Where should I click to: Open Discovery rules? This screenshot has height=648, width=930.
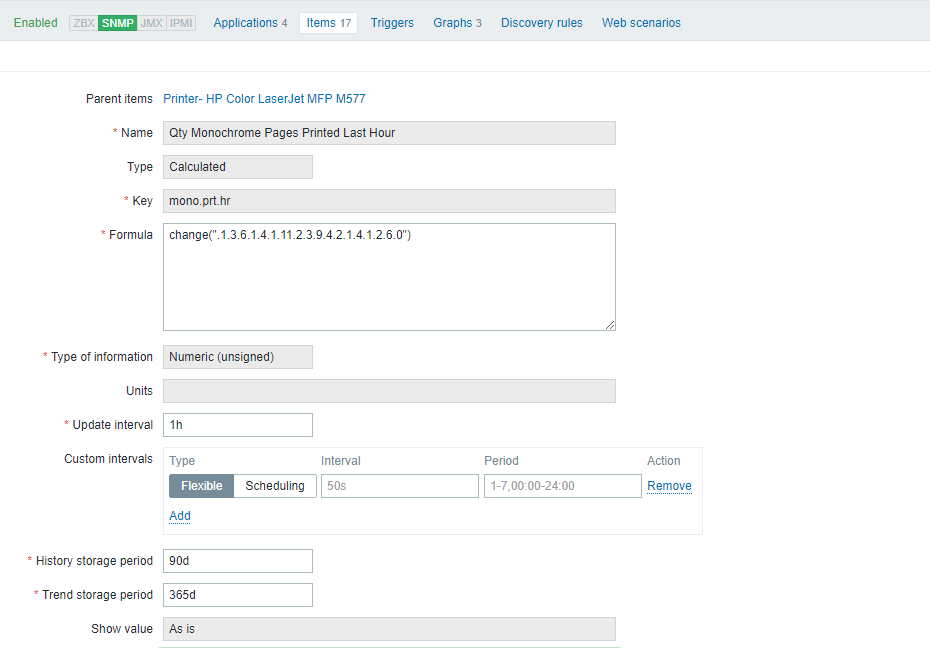click(541, 22)
